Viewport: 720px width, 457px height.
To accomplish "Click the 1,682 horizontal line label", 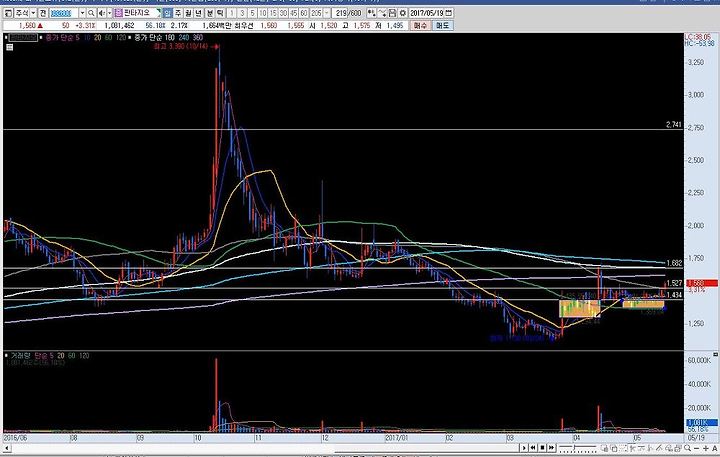I will 674,263.
